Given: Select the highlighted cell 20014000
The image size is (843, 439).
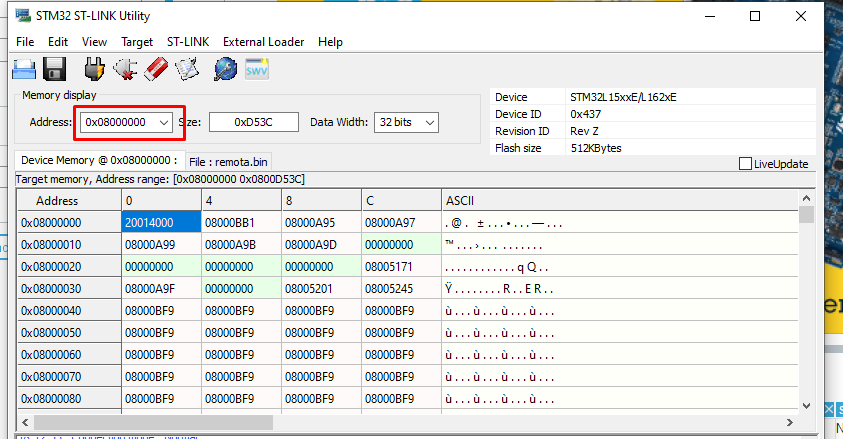Looking at the screenshot, I should pos(161,222).
